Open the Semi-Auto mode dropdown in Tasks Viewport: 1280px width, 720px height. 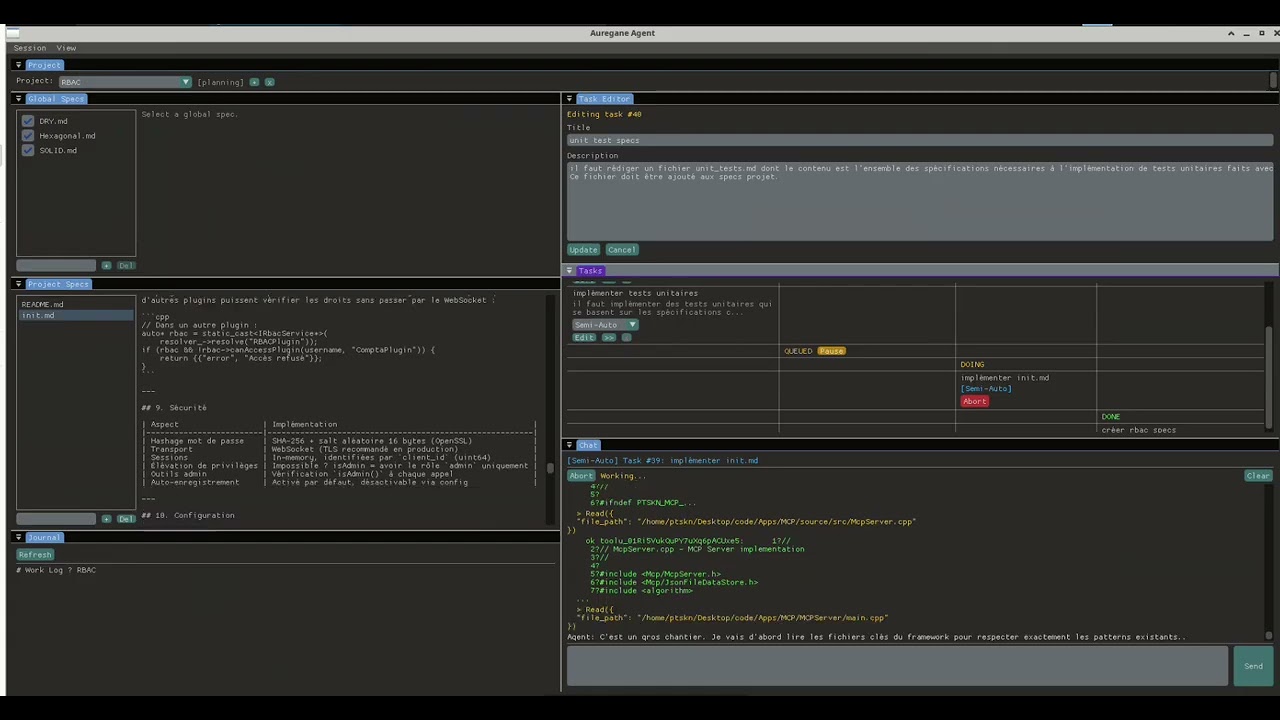coord(605,325)
